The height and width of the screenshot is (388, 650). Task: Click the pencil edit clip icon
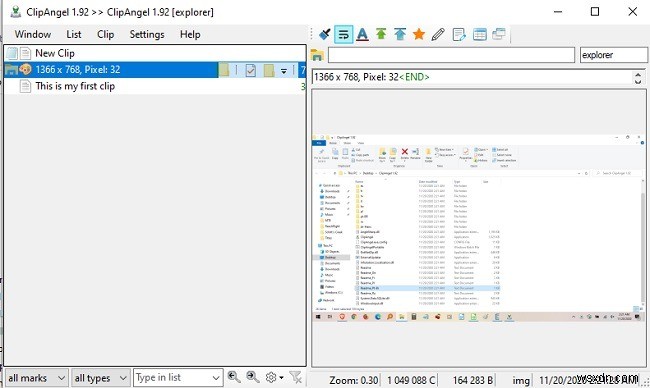[438, 34]
